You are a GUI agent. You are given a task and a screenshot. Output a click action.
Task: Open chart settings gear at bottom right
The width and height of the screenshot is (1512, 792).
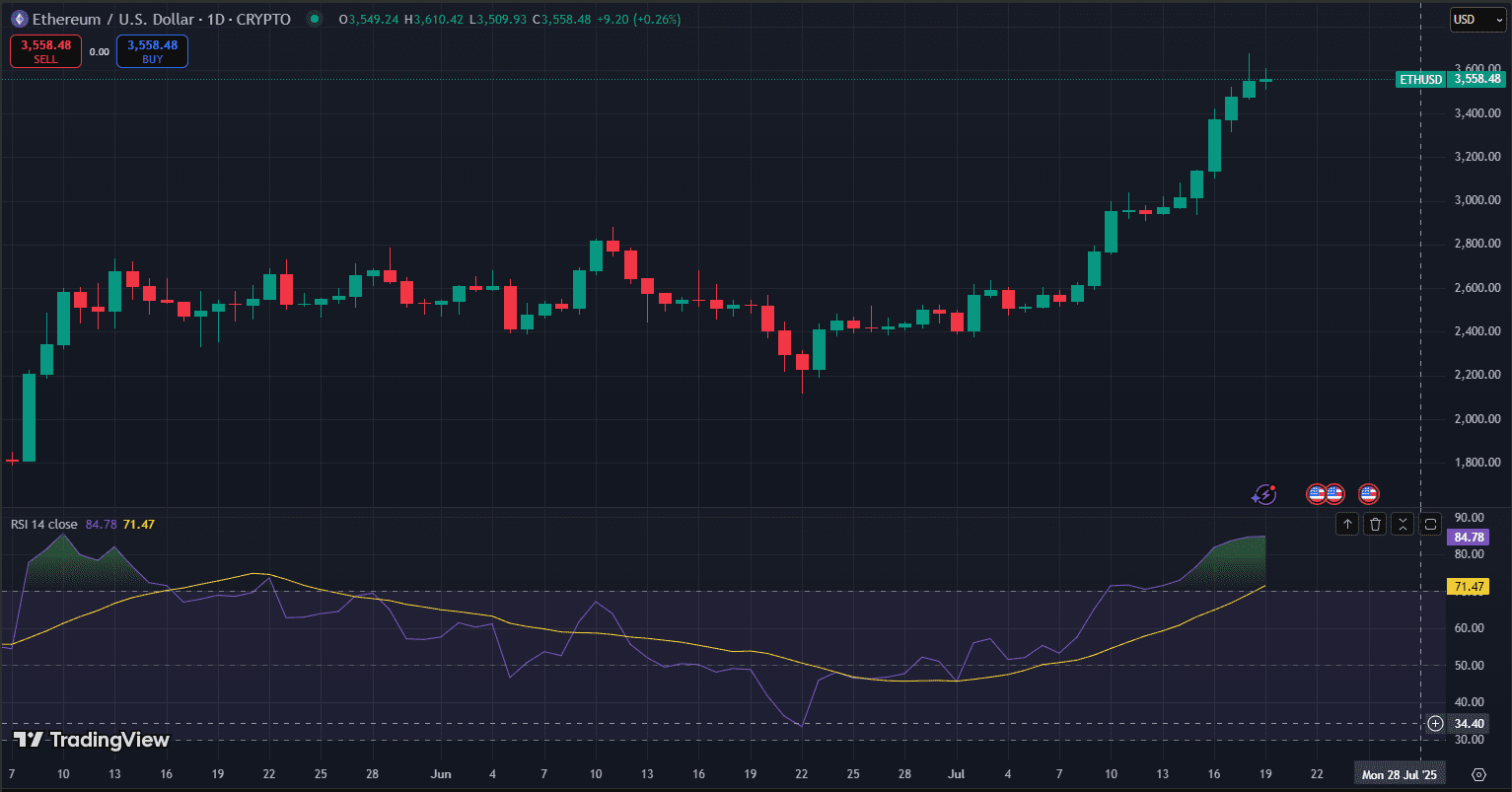click(1477, 774)
